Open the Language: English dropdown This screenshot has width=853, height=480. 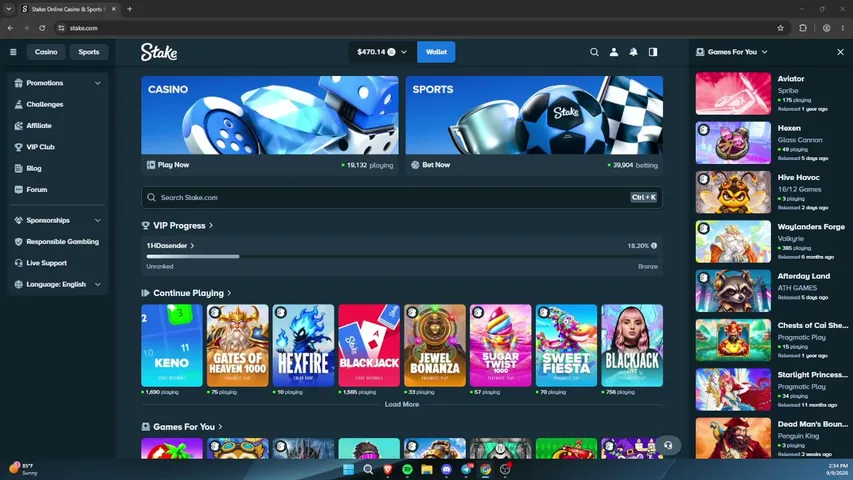[58, 284]
